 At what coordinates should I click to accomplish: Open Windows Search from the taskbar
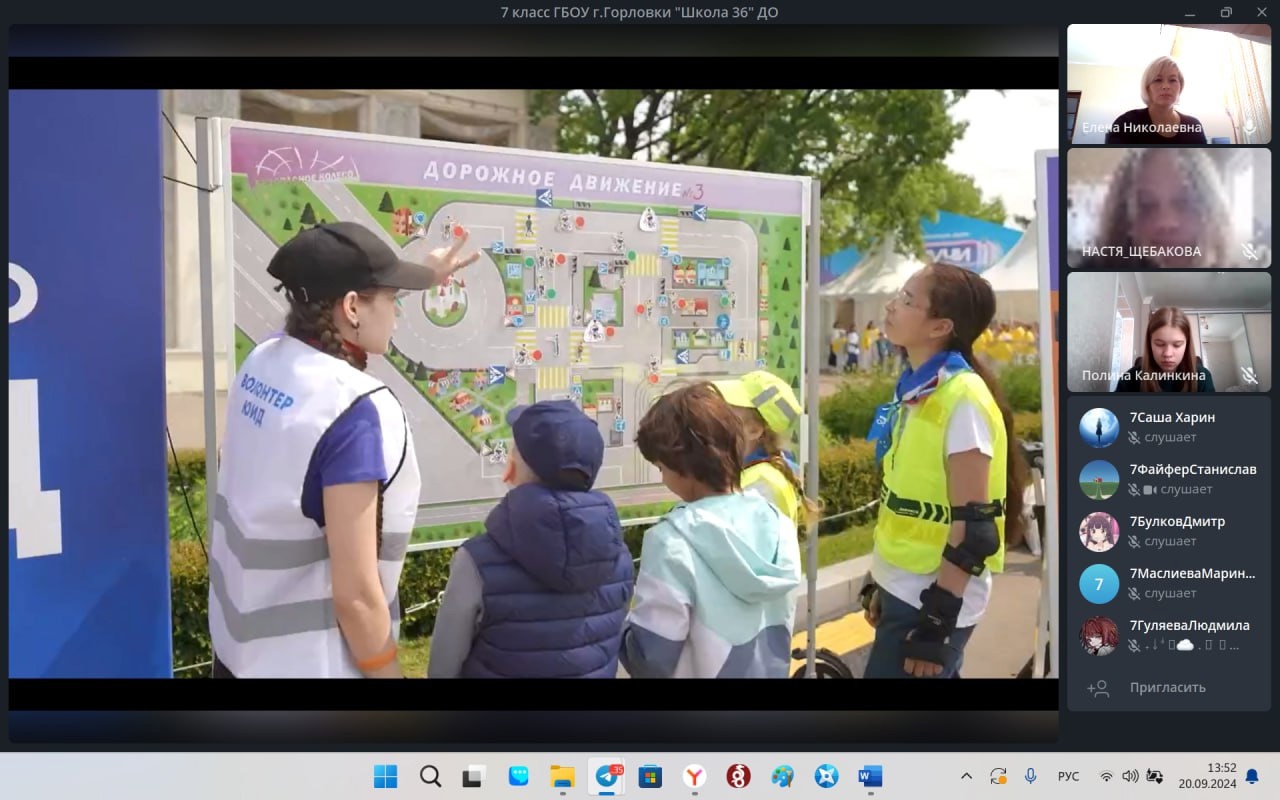pyautogui.click(x=430, y=776)
